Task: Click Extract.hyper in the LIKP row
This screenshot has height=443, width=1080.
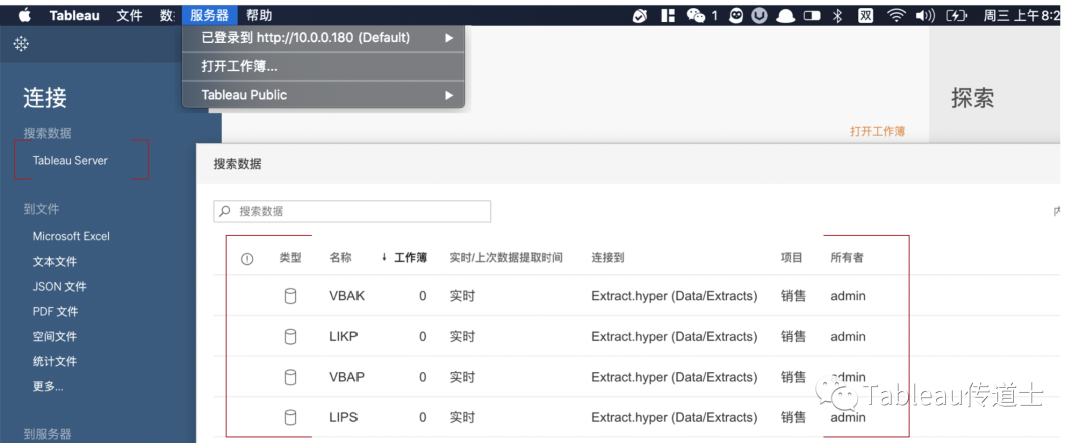Action: (674, 336)
